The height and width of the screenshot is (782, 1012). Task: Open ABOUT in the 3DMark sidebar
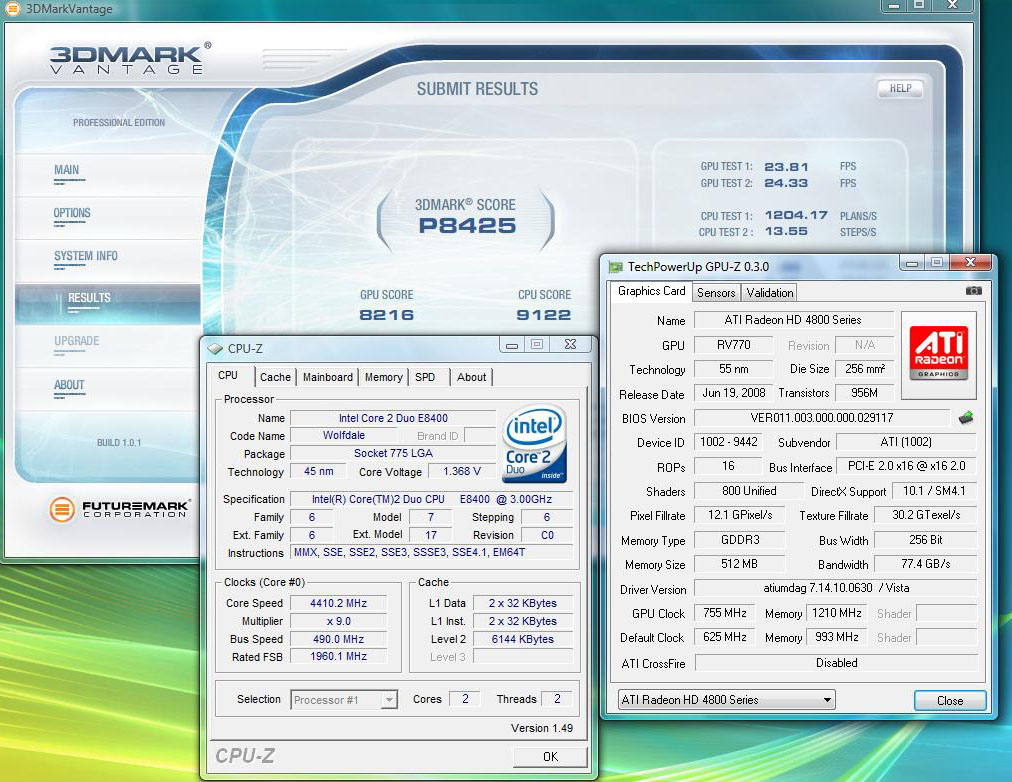click(69, 385)
